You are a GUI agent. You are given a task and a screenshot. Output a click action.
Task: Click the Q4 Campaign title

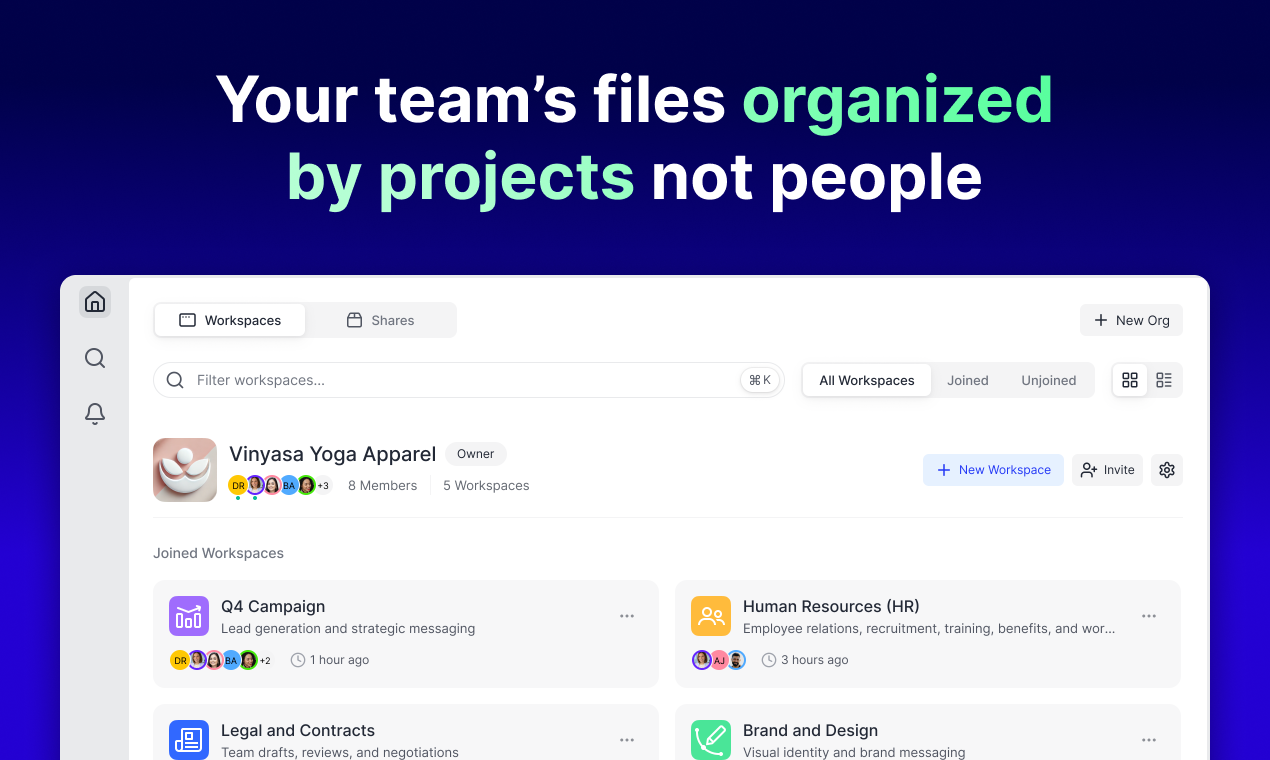273,606
